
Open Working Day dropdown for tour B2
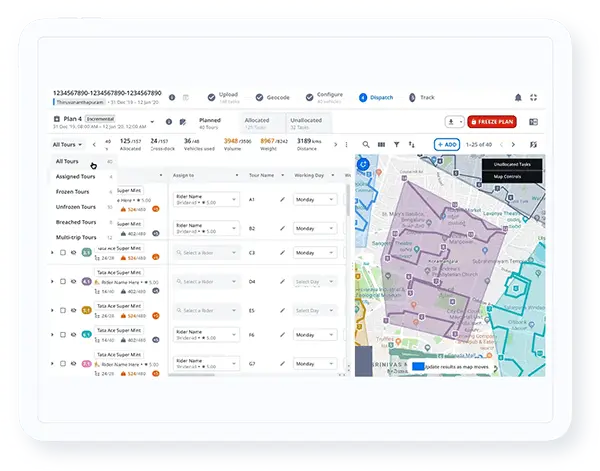coord(315,228)
